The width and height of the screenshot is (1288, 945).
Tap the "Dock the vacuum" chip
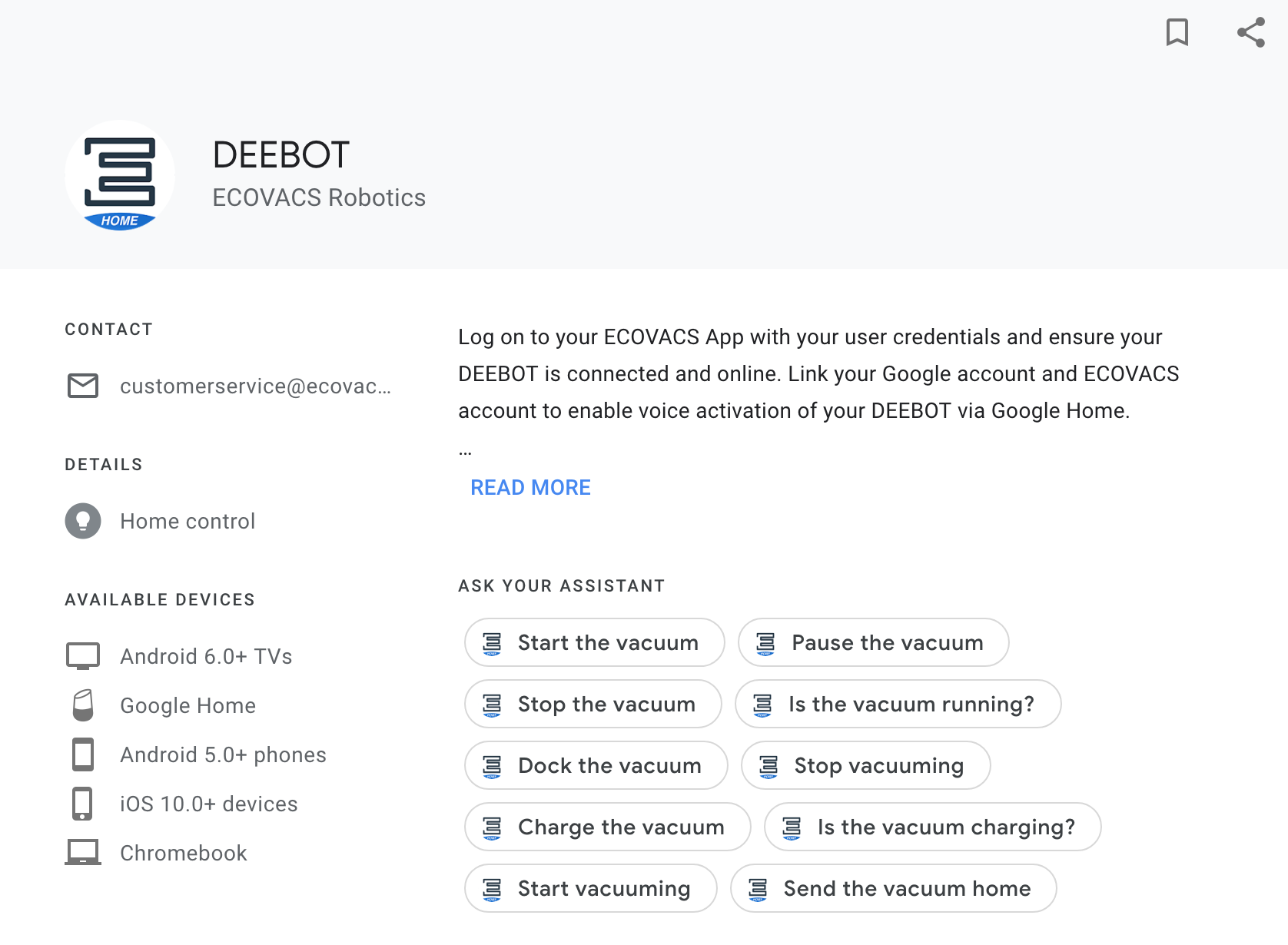[x=596, y=765]
